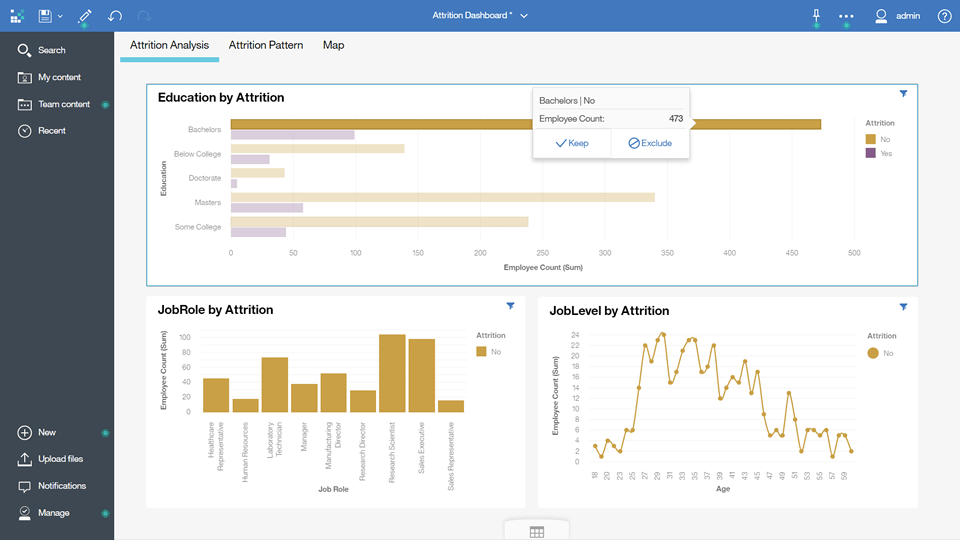Open the admin user menu
This screenshot has height=540, width=960.
point(897,16)
